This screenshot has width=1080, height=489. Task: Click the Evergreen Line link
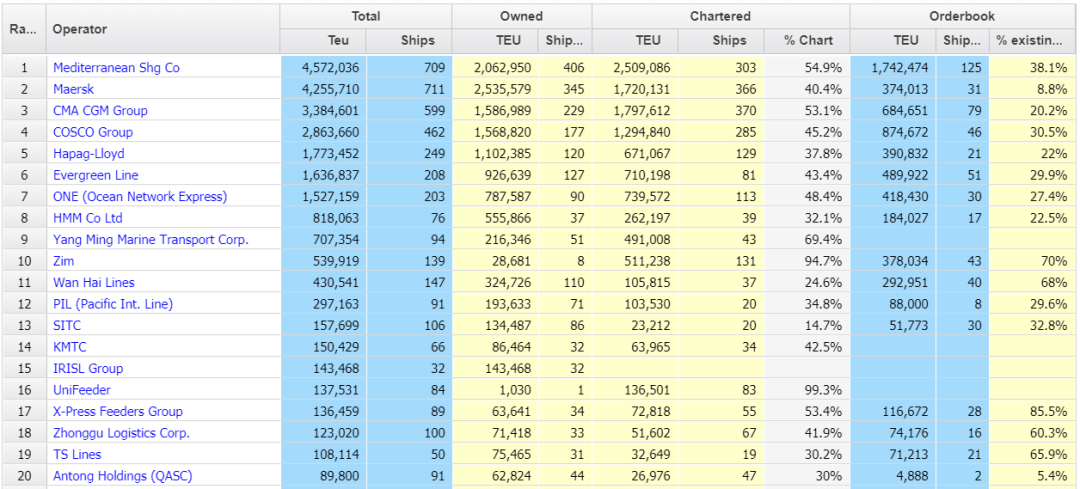pos(95,175)
